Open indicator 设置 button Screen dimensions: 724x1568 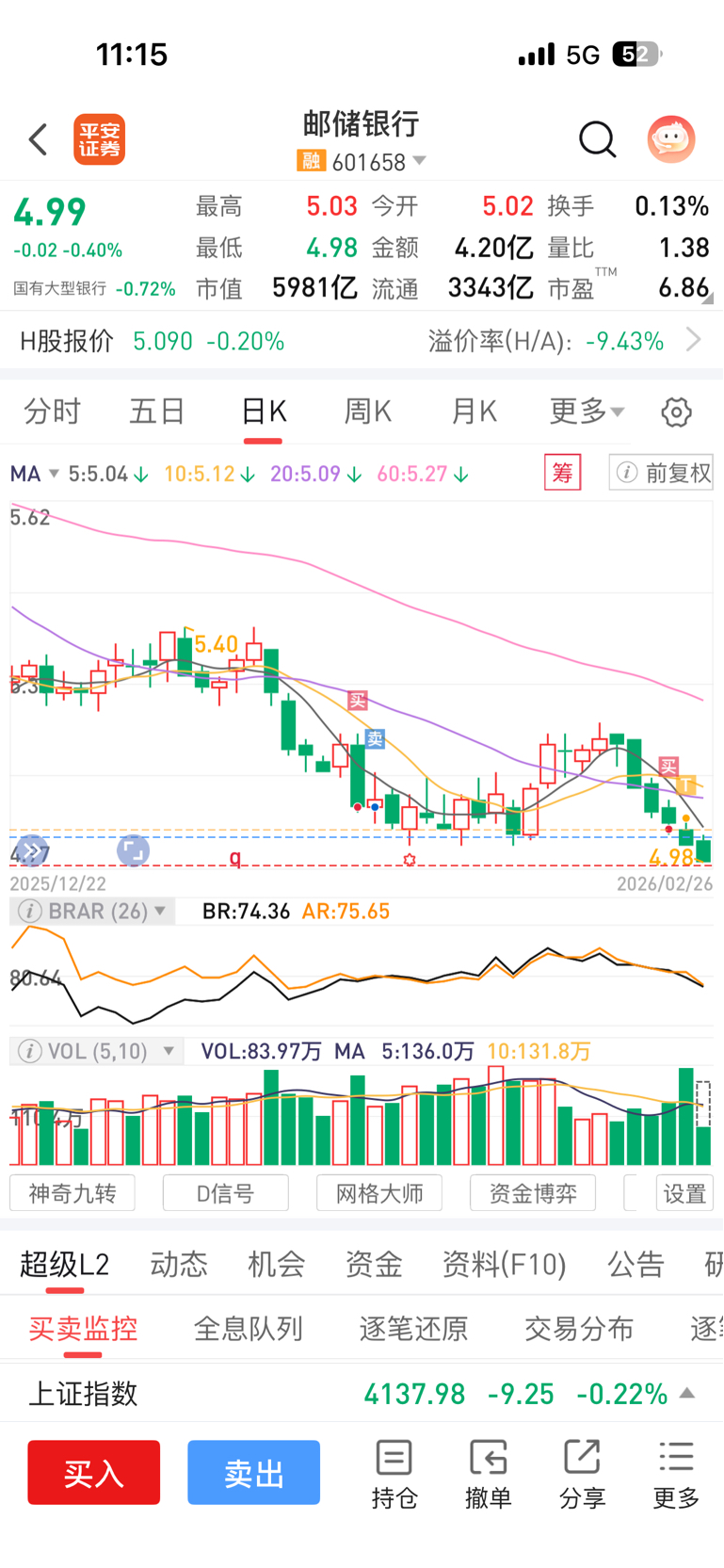(684, 1193)
